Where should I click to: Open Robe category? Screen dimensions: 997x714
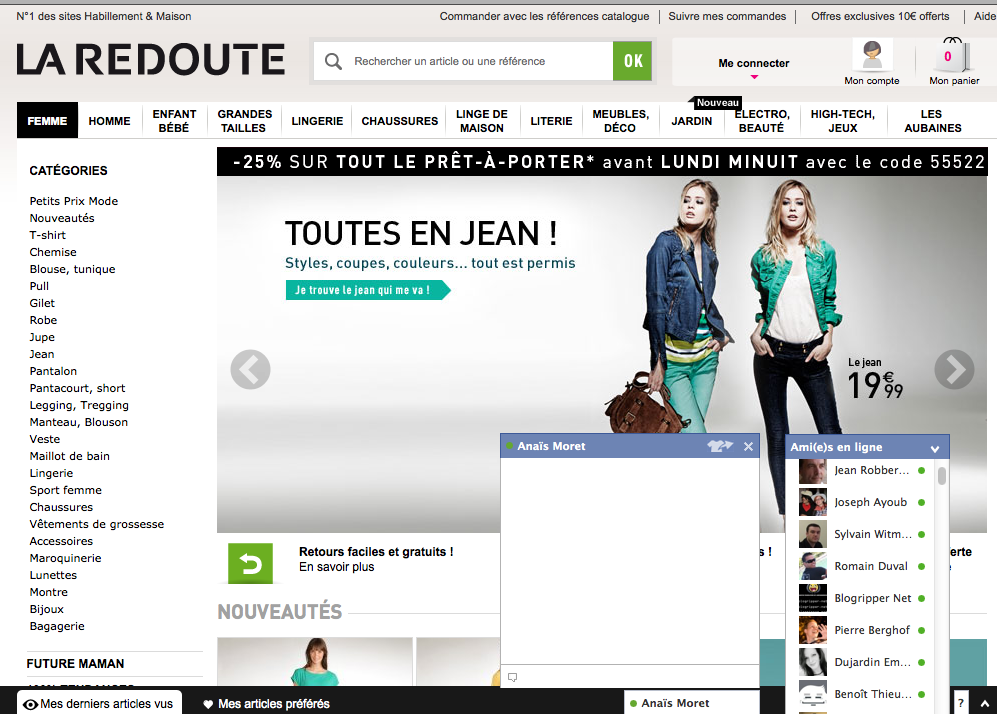pyautogui.click(x=43, y=320)
